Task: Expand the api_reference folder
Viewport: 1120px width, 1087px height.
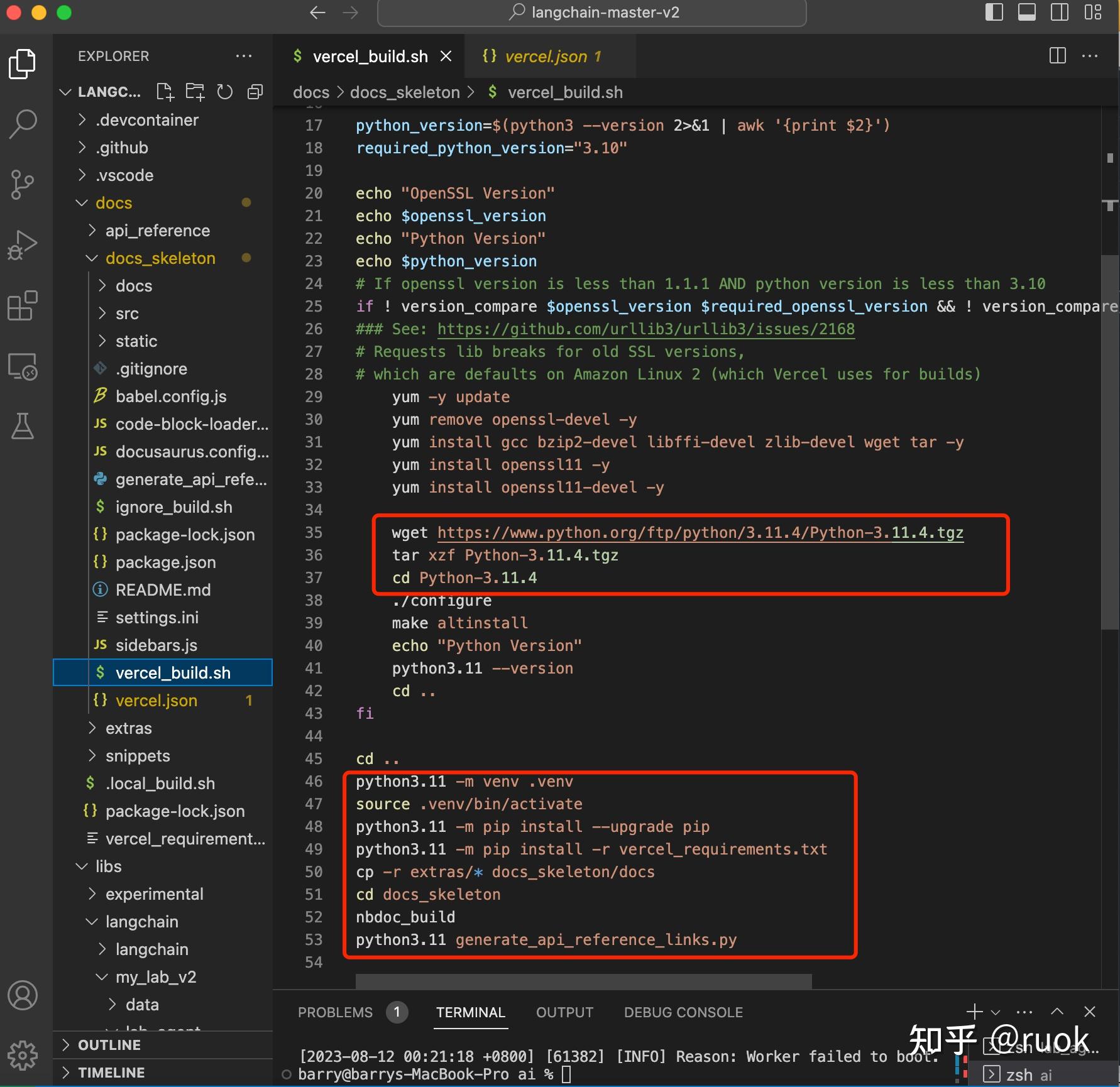Action: click(157, 231)
